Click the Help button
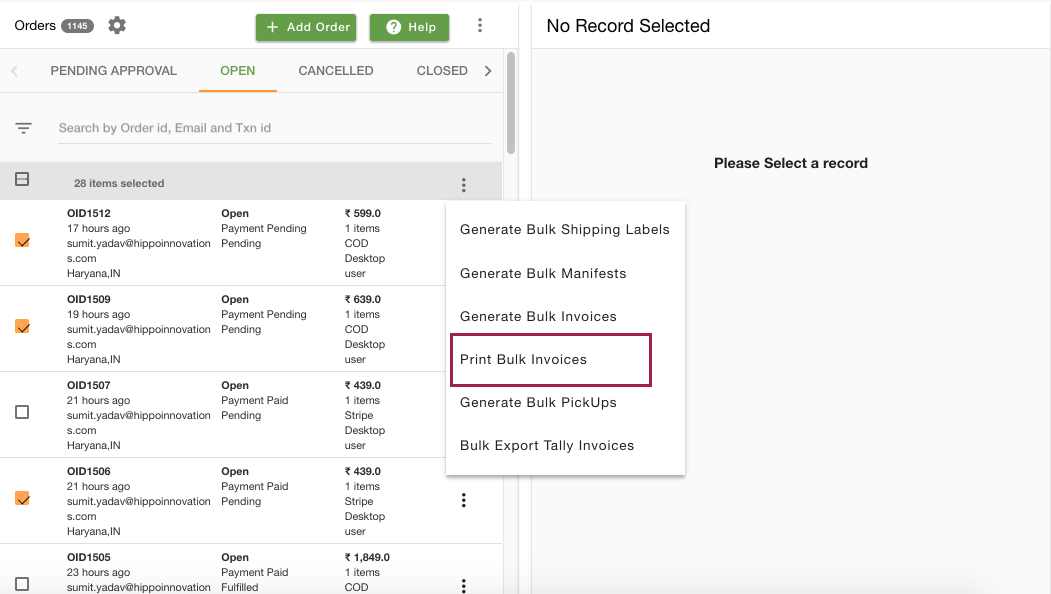 (410, 27)
